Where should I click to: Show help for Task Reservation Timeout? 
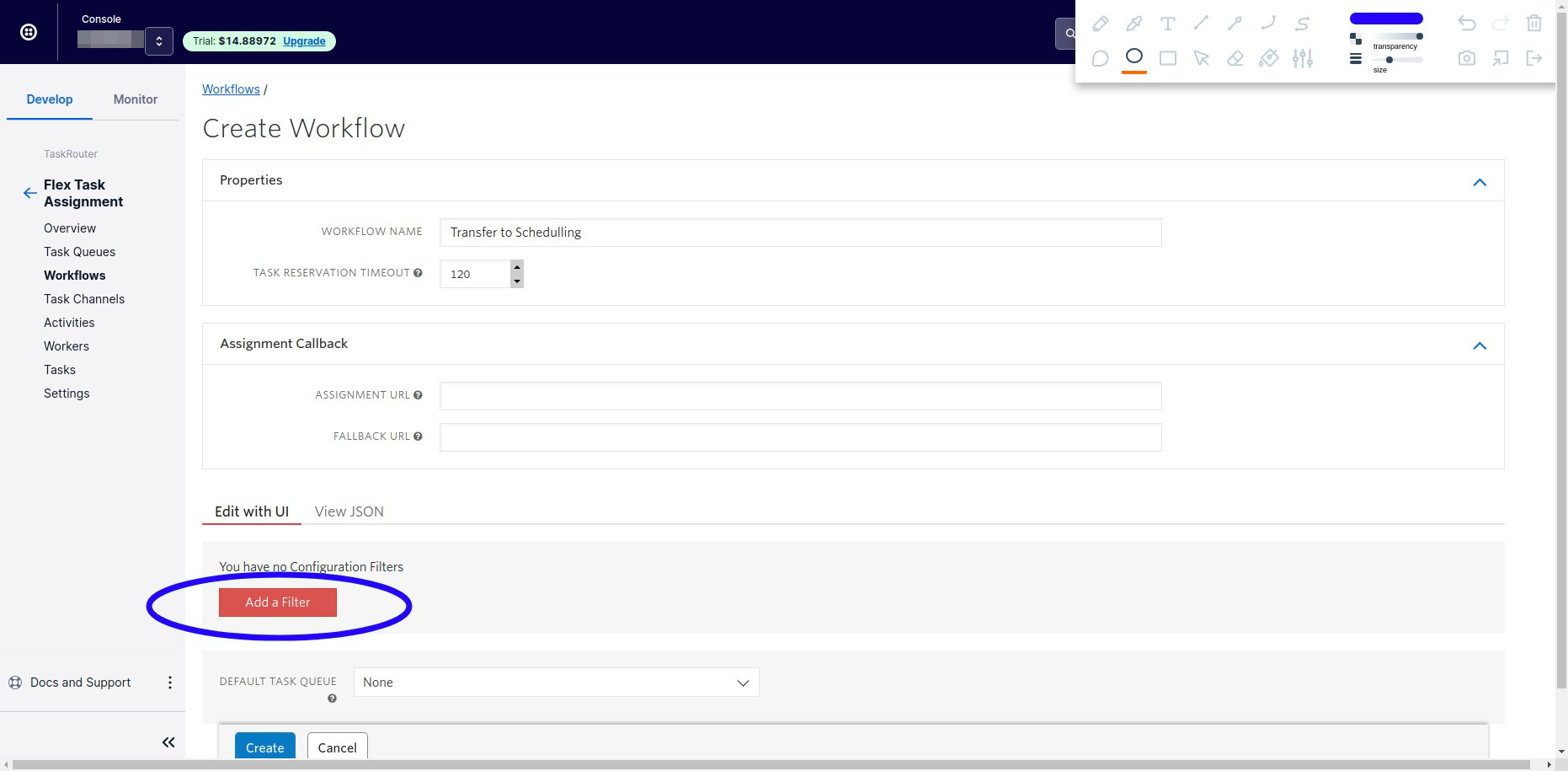[418, 273]
